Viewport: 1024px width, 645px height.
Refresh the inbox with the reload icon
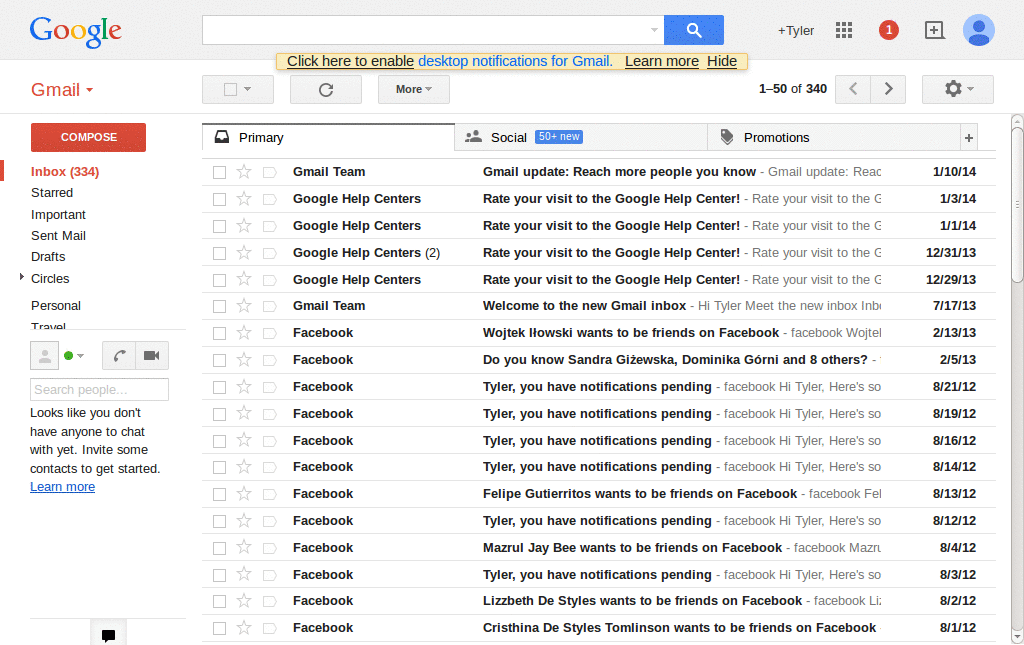pos(326,89)
